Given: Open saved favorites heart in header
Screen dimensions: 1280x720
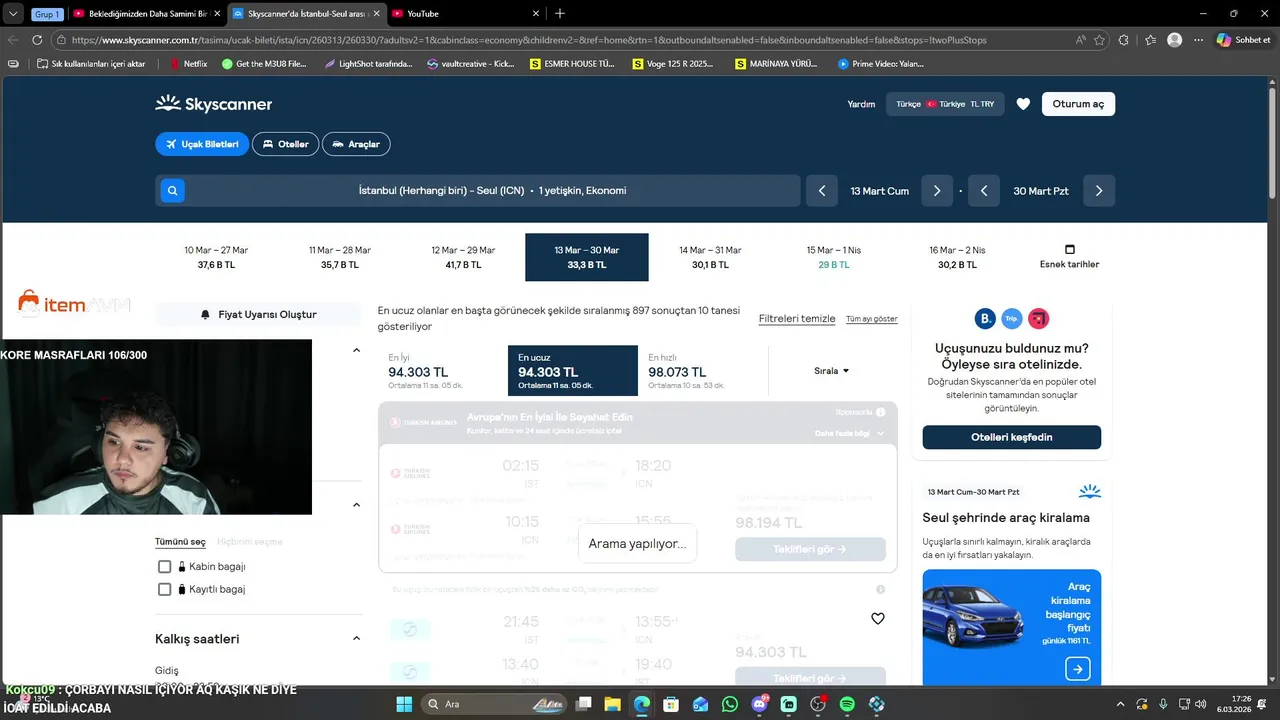Looking at the screenshot, I should point(1023,104).
